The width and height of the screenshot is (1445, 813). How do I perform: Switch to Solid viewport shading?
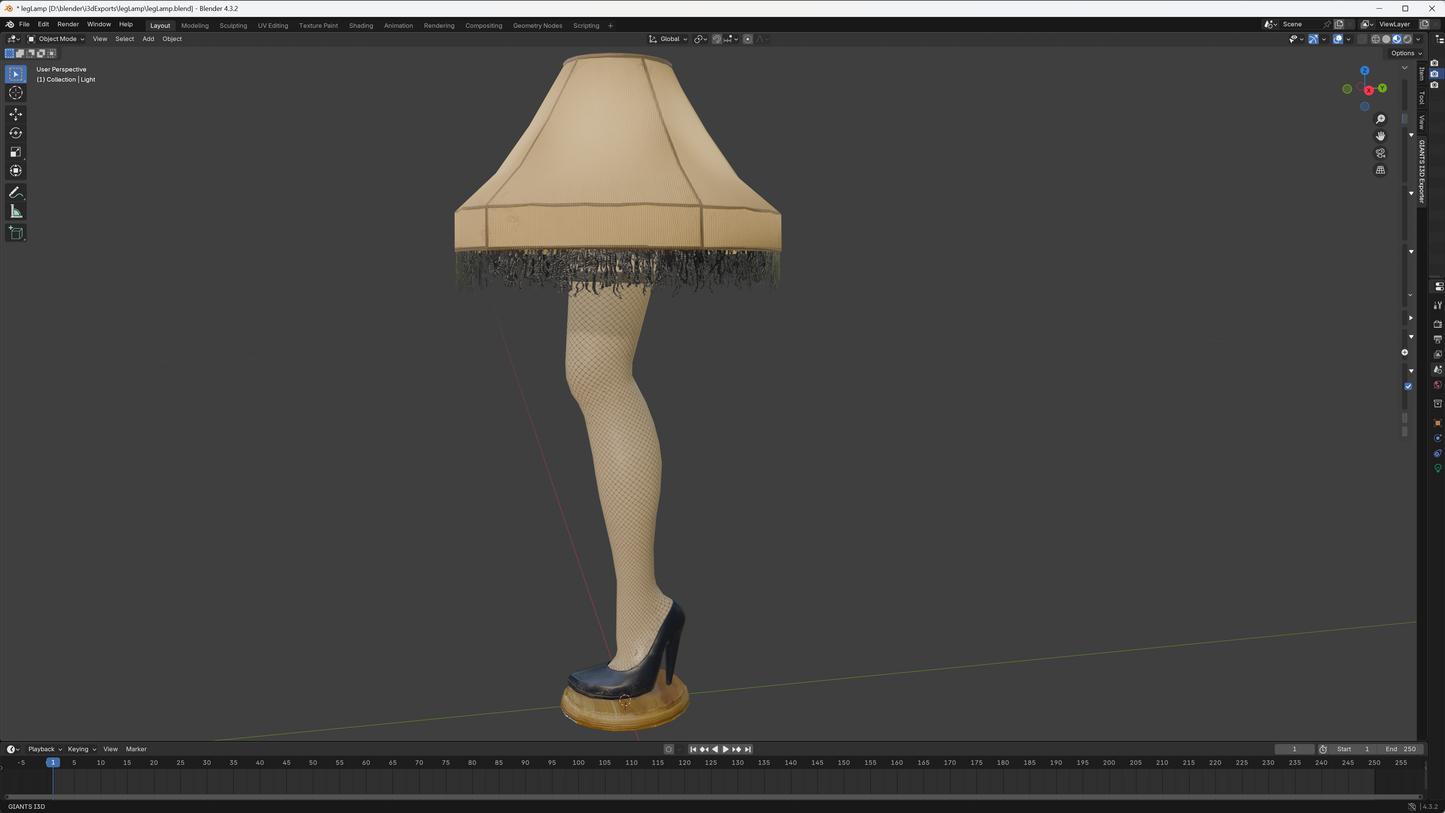(x=1386, y=39)
